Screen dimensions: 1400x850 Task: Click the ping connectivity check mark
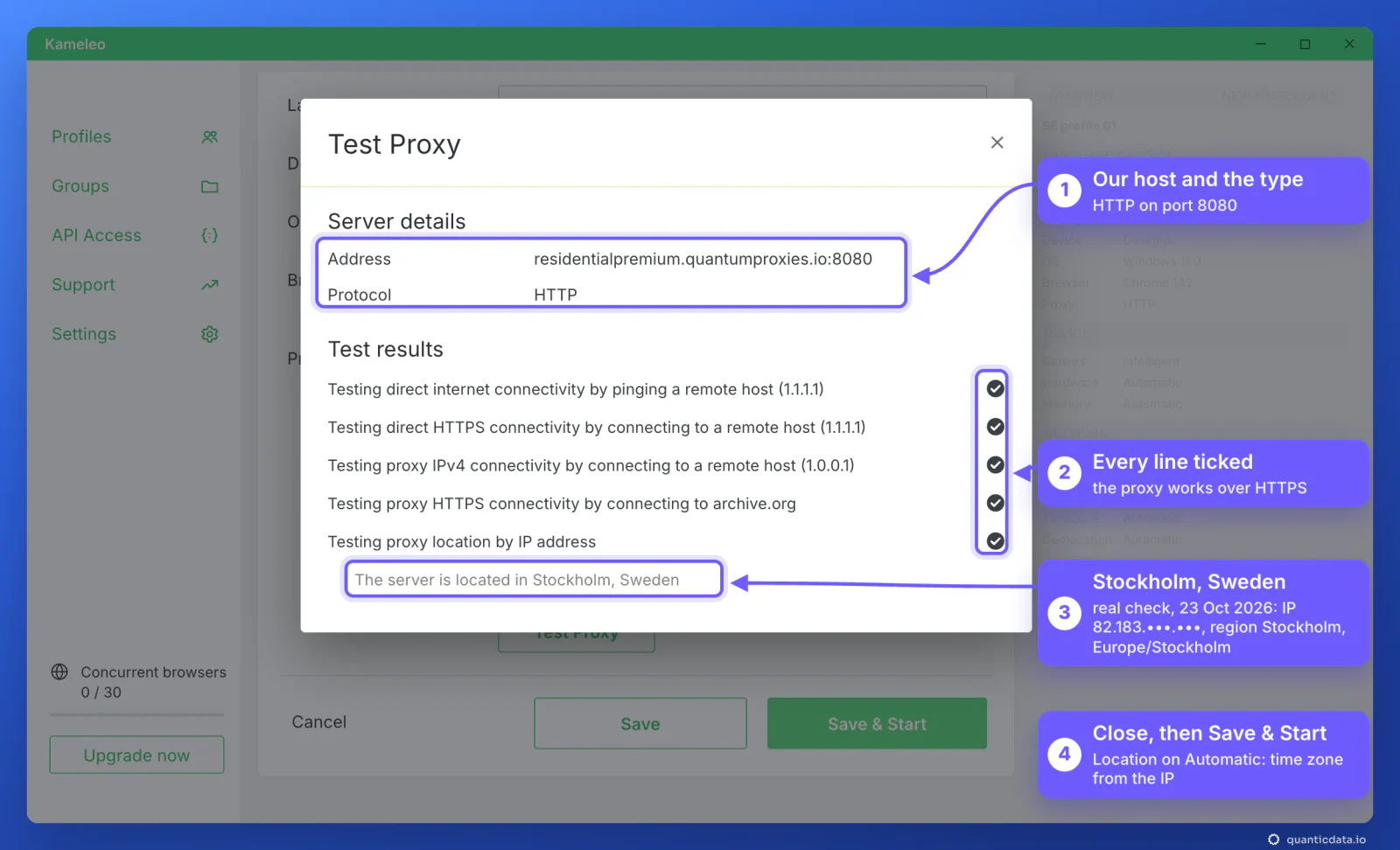(x=995, y=388)
